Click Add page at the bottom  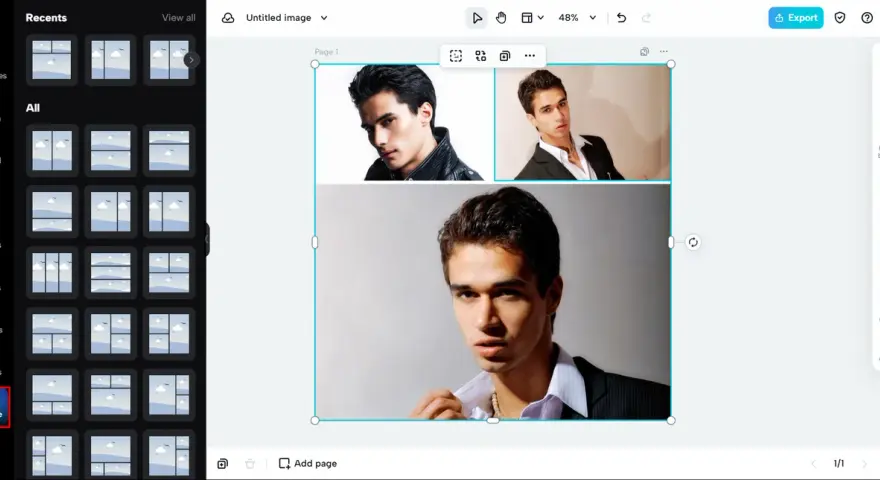coord(308,464)
